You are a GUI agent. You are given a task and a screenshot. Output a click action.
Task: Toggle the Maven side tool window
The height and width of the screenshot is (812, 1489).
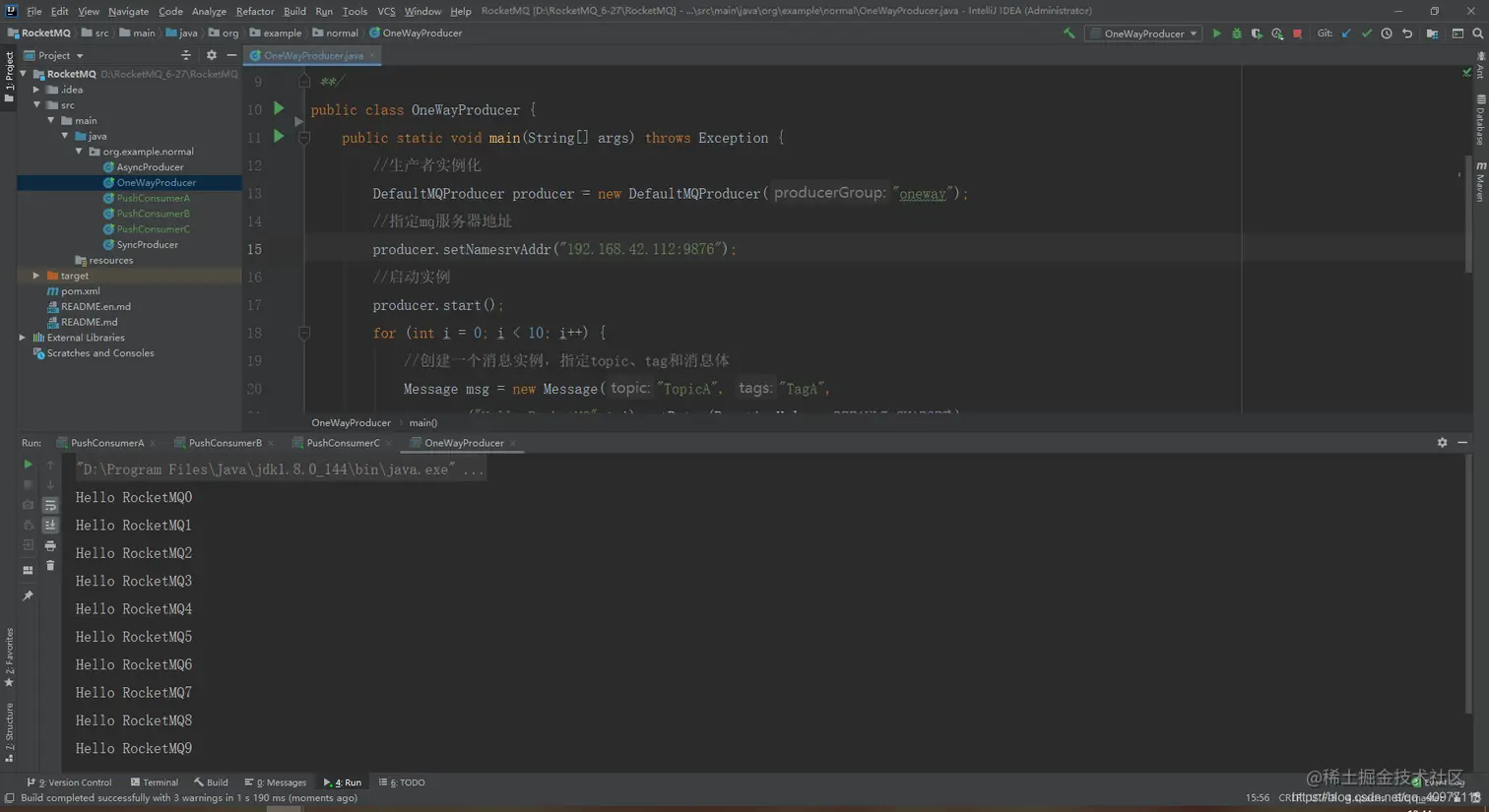click(1480, 181)
